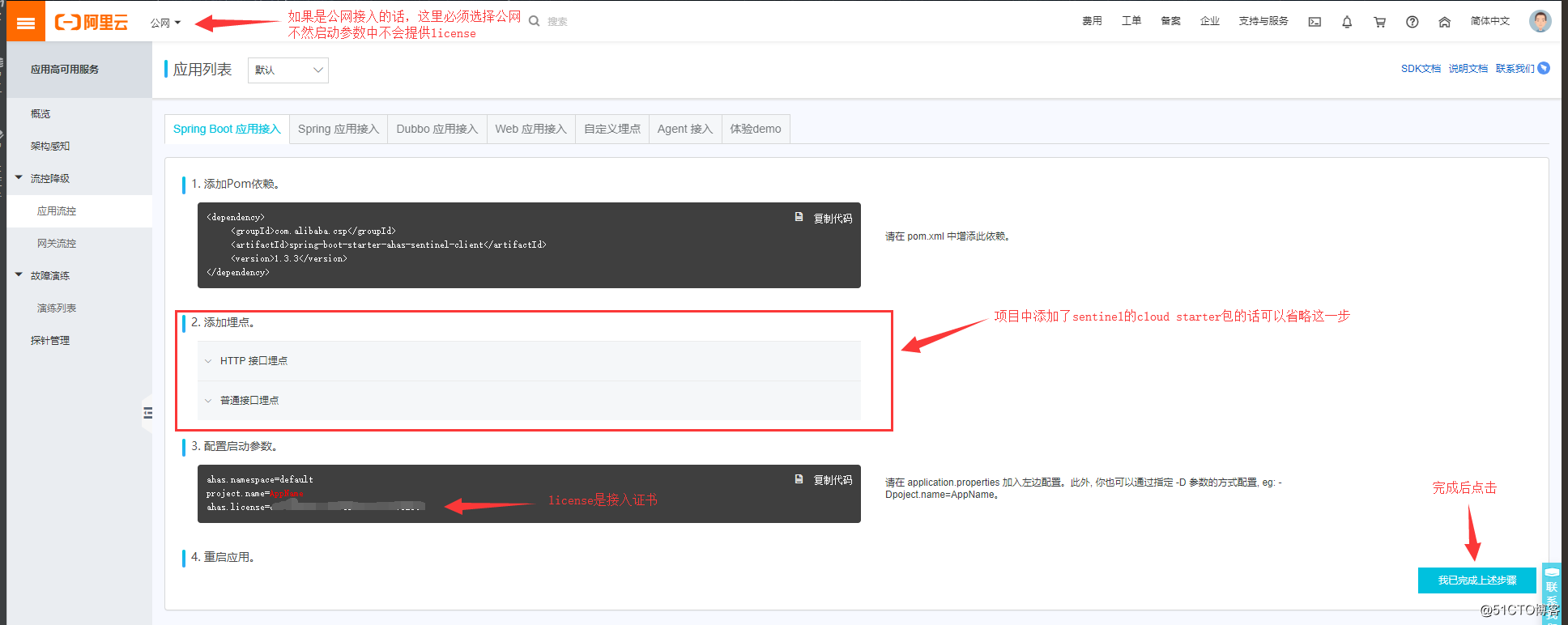
Task: Open the Cloud Shell terminal icon
Action: [1314, 22]
